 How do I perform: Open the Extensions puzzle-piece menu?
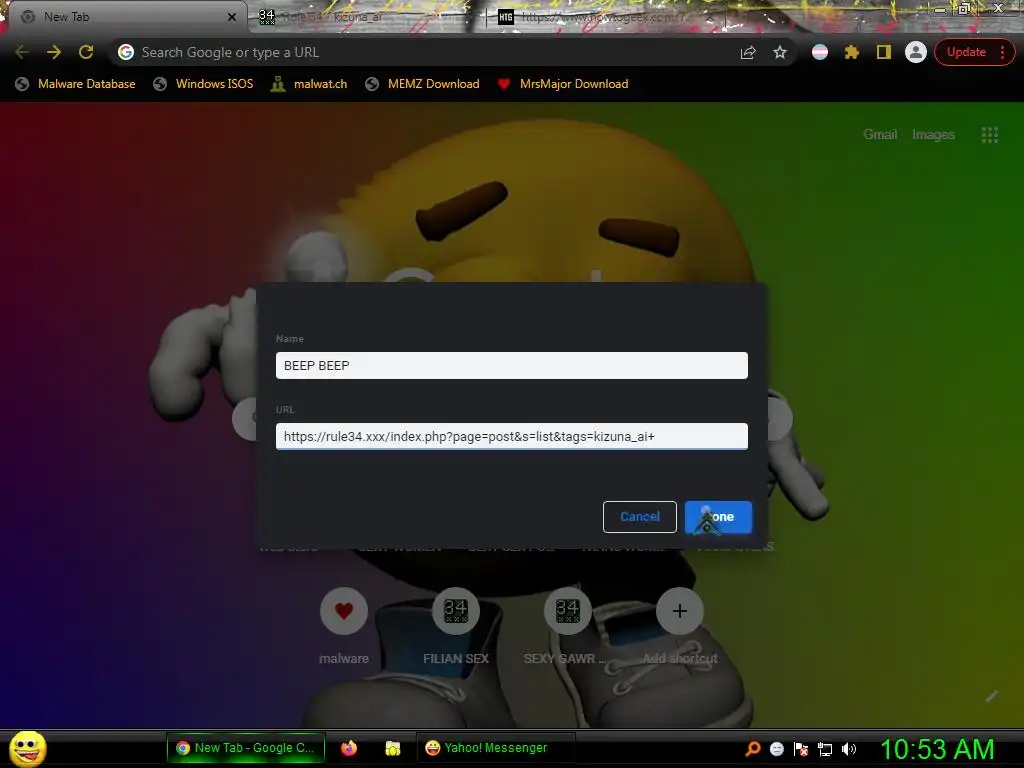coord(852,52)
